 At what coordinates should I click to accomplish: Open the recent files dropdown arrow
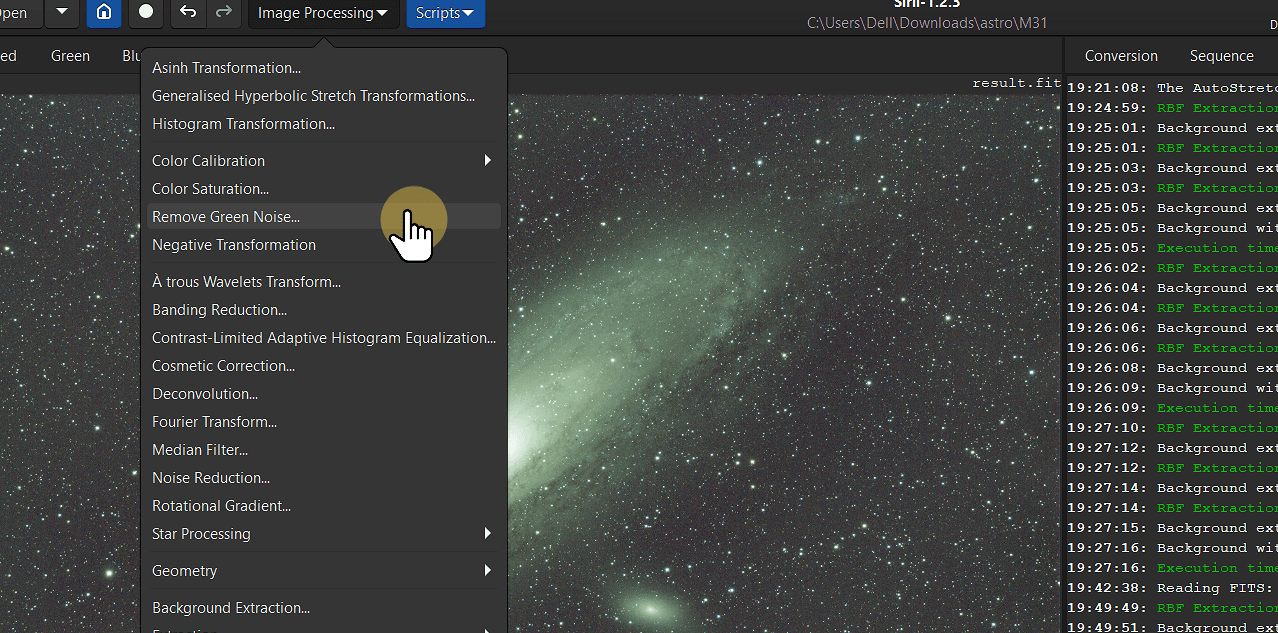click(62, 13)
